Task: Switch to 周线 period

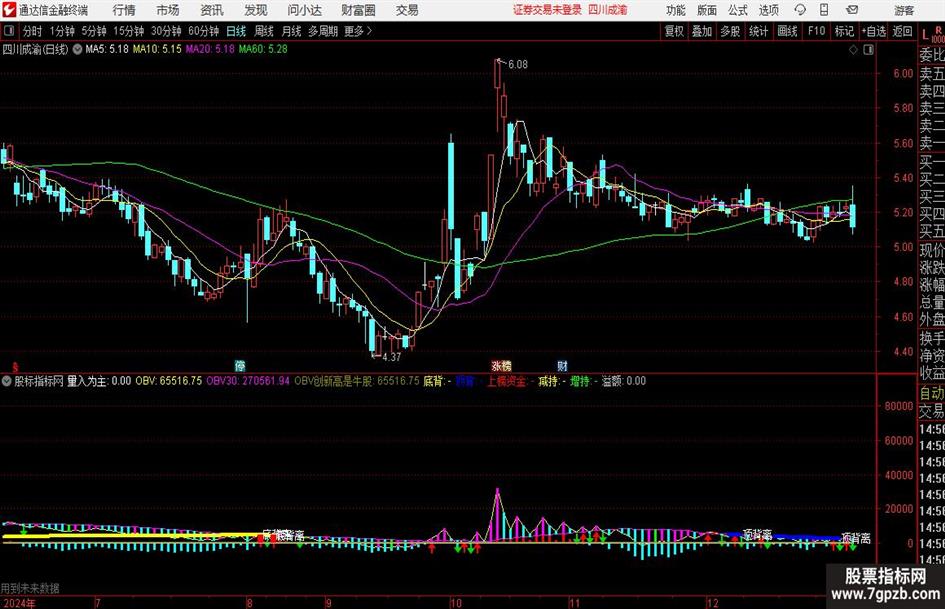Action: (x=264, y=31)
